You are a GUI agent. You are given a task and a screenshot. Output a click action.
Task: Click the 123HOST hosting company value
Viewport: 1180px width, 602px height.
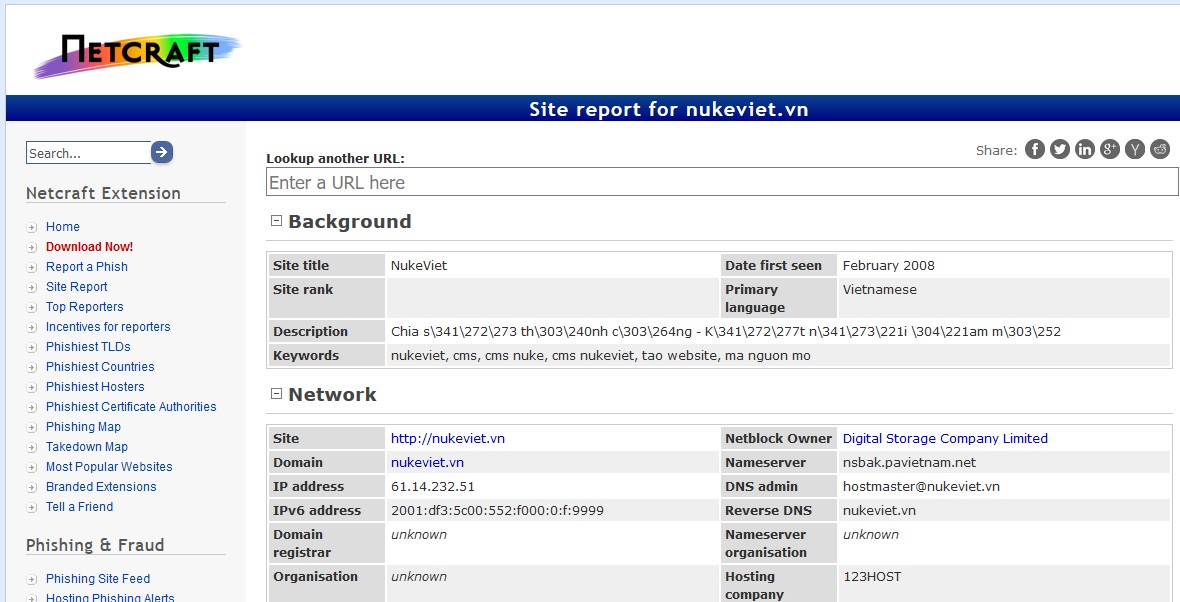(871, 576)
